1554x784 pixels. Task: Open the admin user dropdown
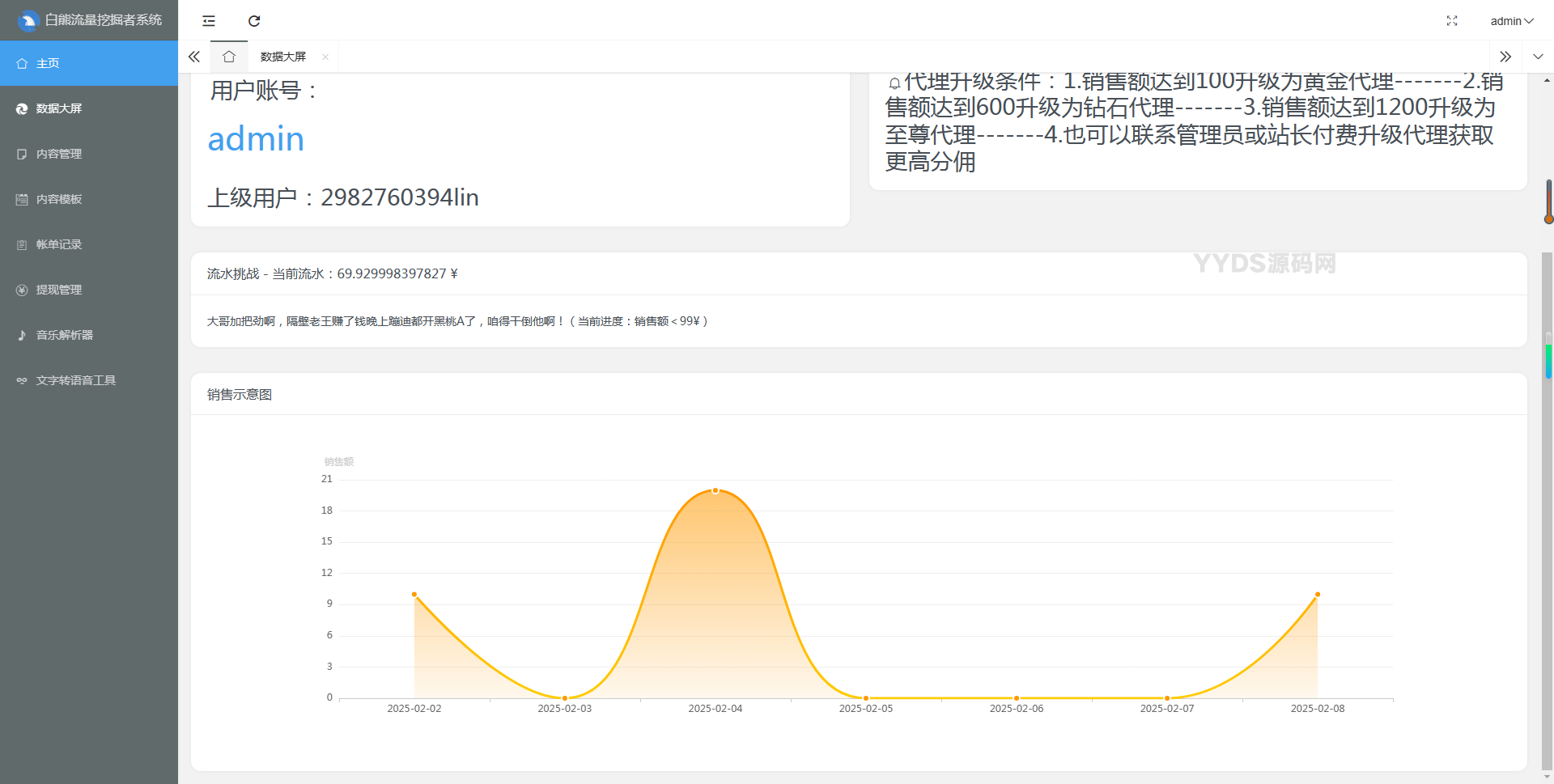tap(1511, 21)
